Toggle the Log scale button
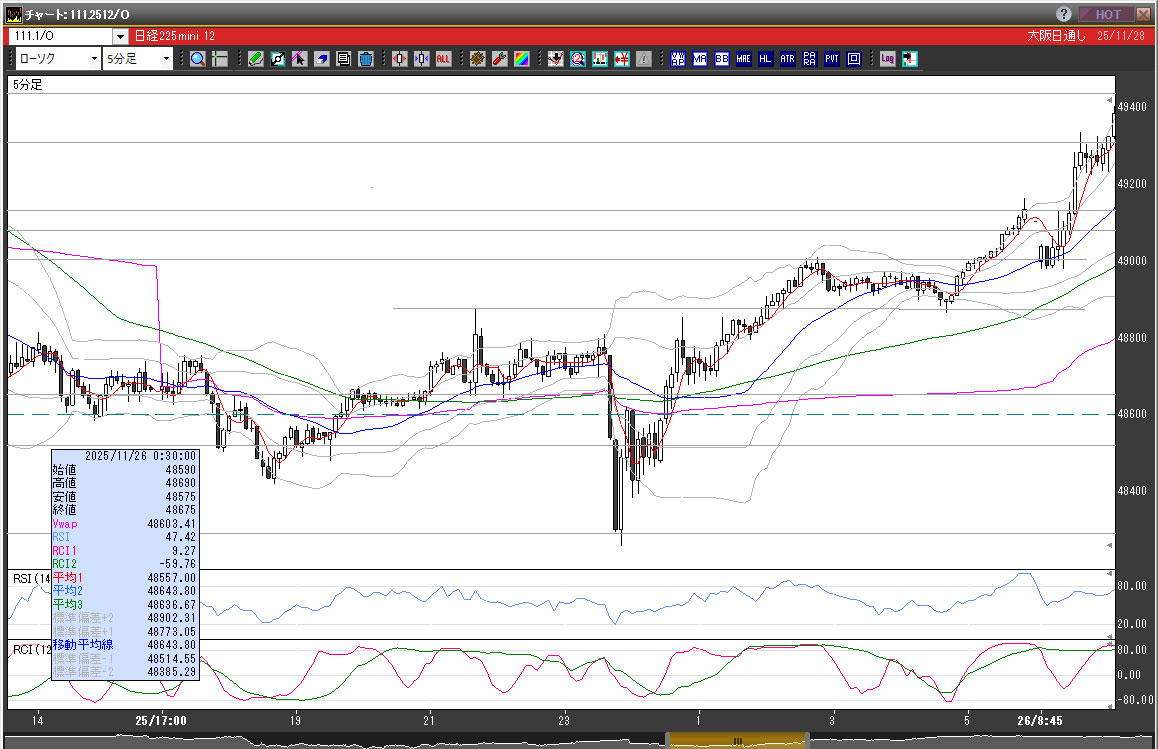 click(887, 59)
